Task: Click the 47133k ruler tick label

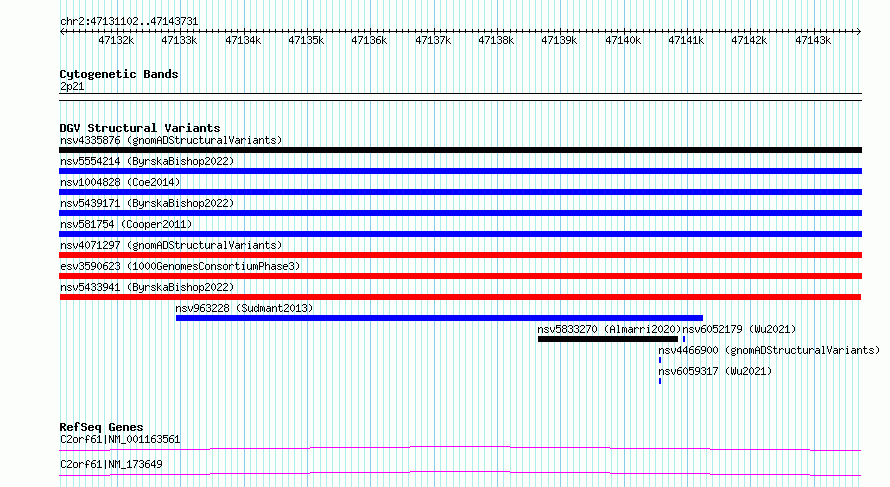Action: pos(179,40)
